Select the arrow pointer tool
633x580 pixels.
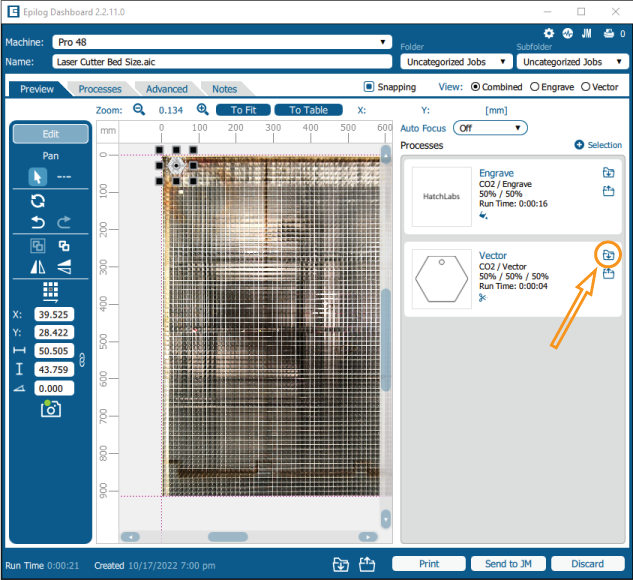click(x=37, y=177)
